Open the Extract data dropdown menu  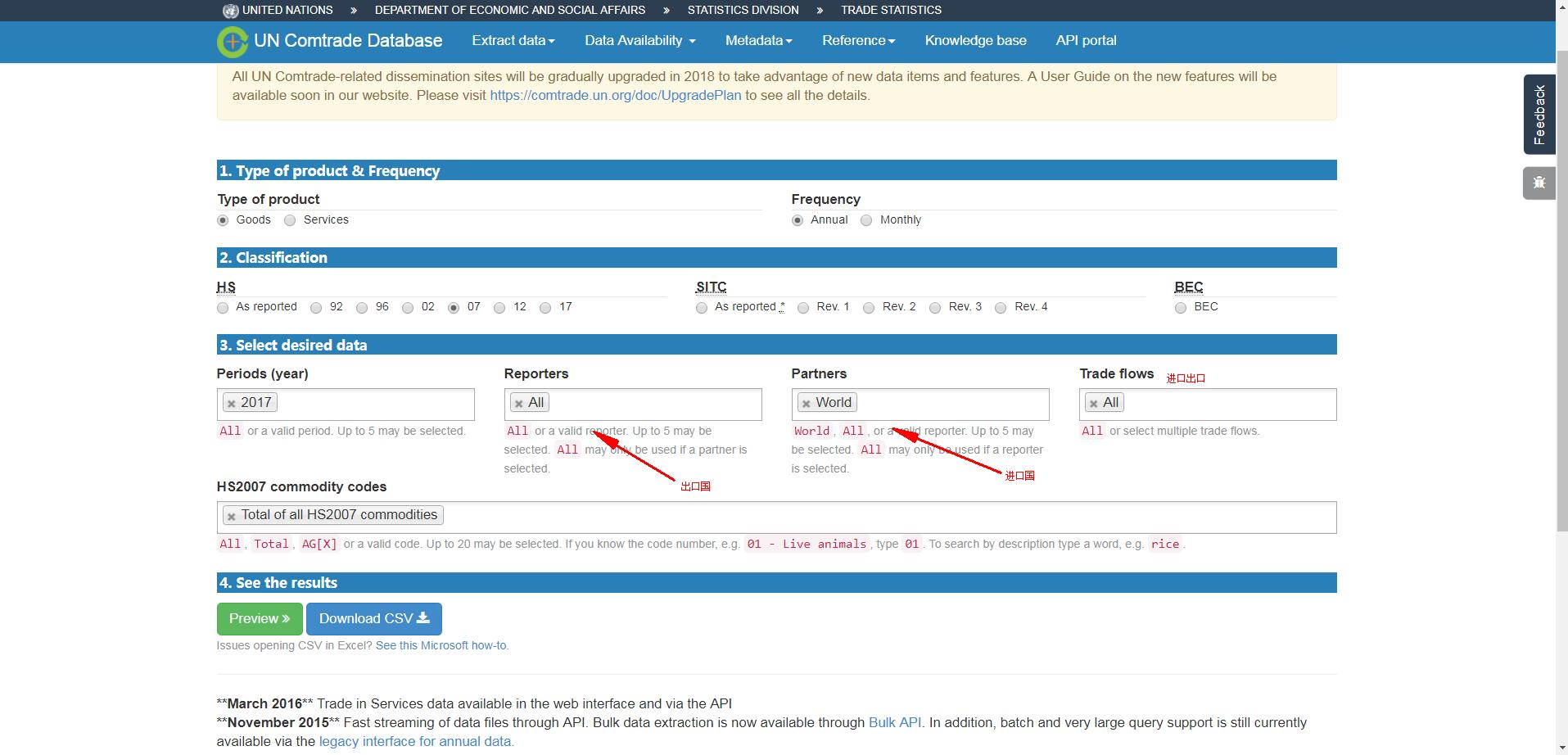[513, 41]
